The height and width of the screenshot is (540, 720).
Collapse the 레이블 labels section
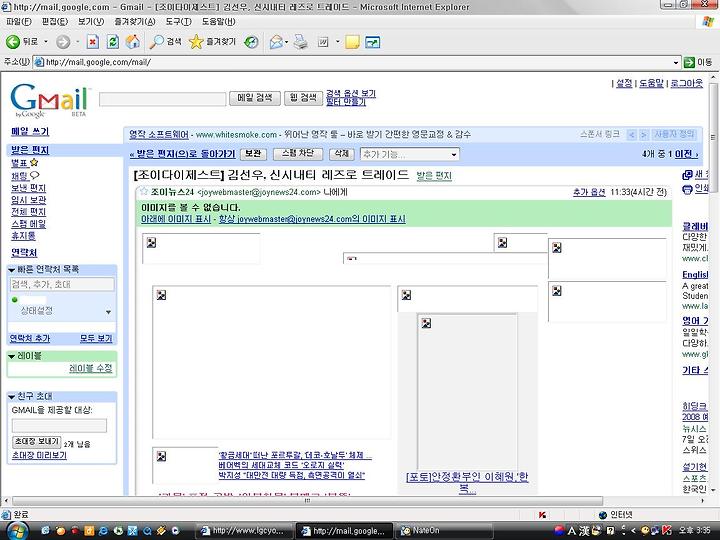coord(12,356)
